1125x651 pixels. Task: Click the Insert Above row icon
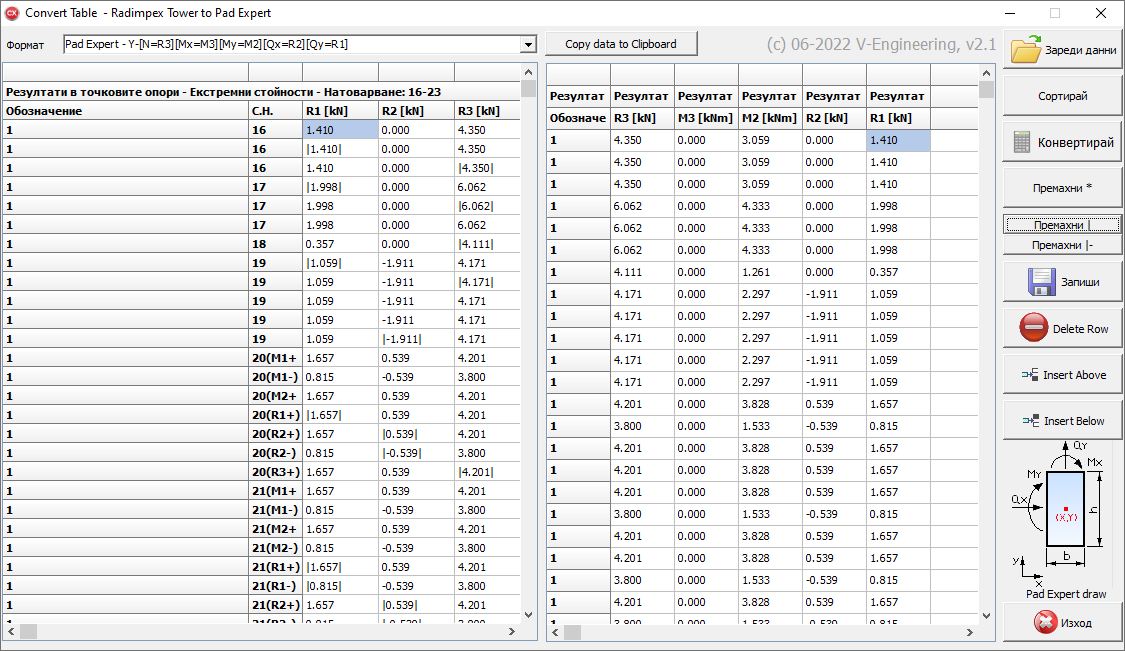[1030, 375]
